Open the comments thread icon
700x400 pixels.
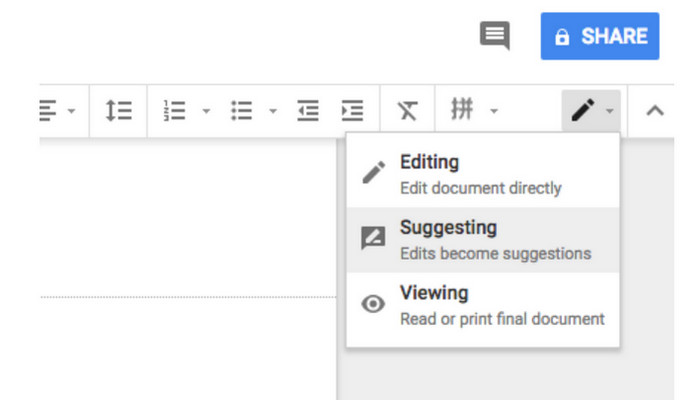[x=495, y=37]
